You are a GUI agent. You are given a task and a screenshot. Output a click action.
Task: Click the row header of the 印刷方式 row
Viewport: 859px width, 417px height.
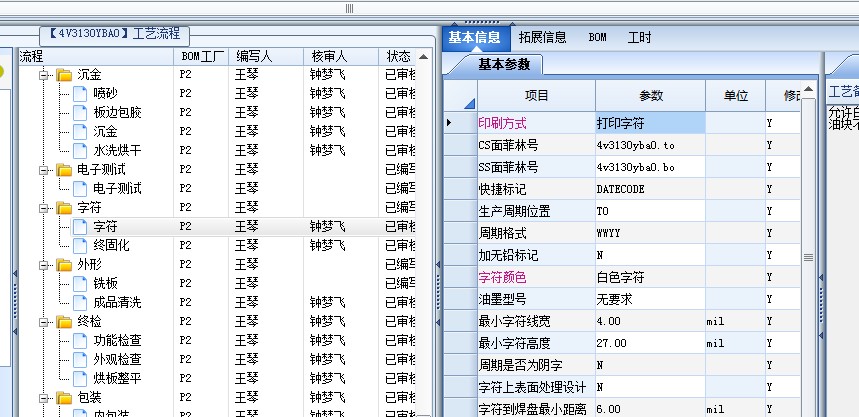pyautogui.click(x=460, y=123)
